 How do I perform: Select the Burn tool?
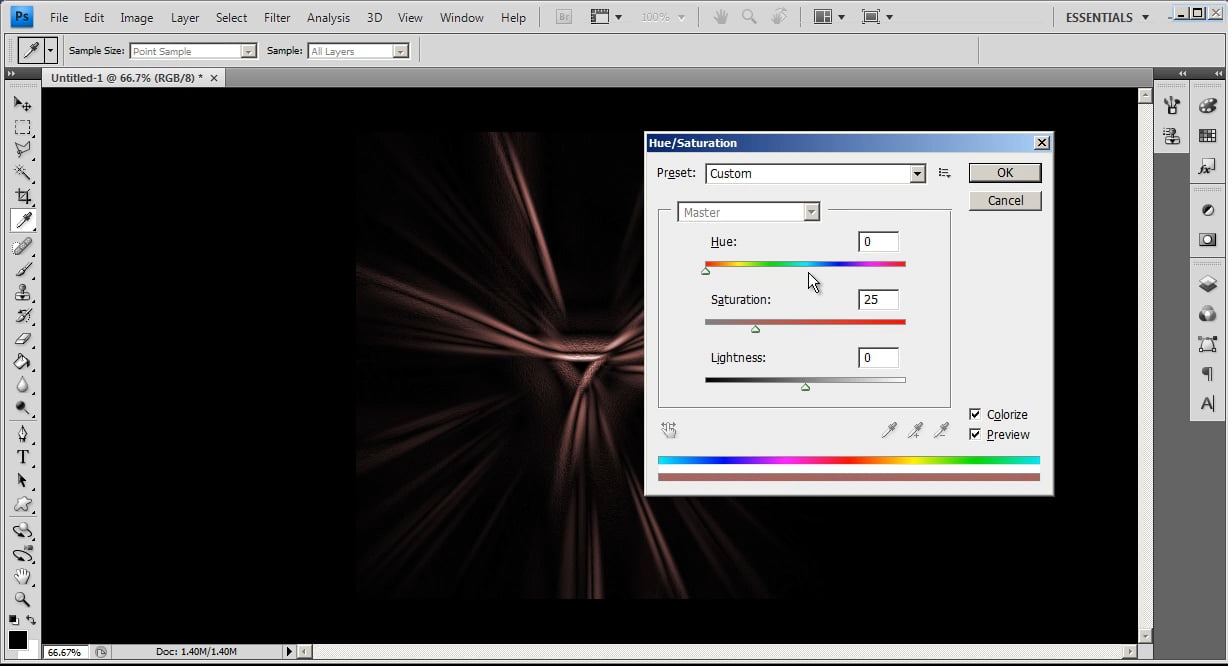coord(22,408)
